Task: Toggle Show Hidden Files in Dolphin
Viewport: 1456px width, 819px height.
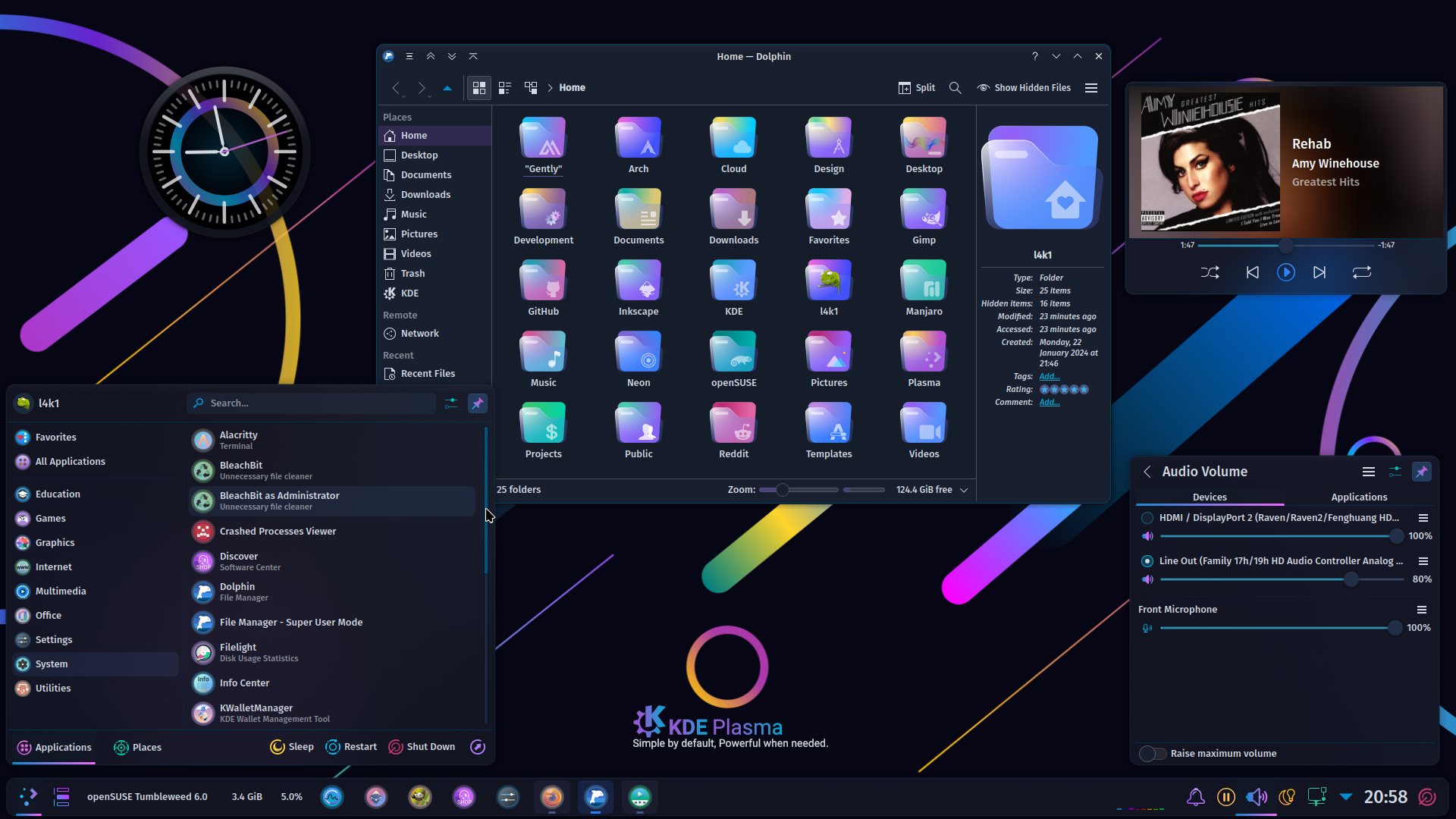Action: point(1024,88)
